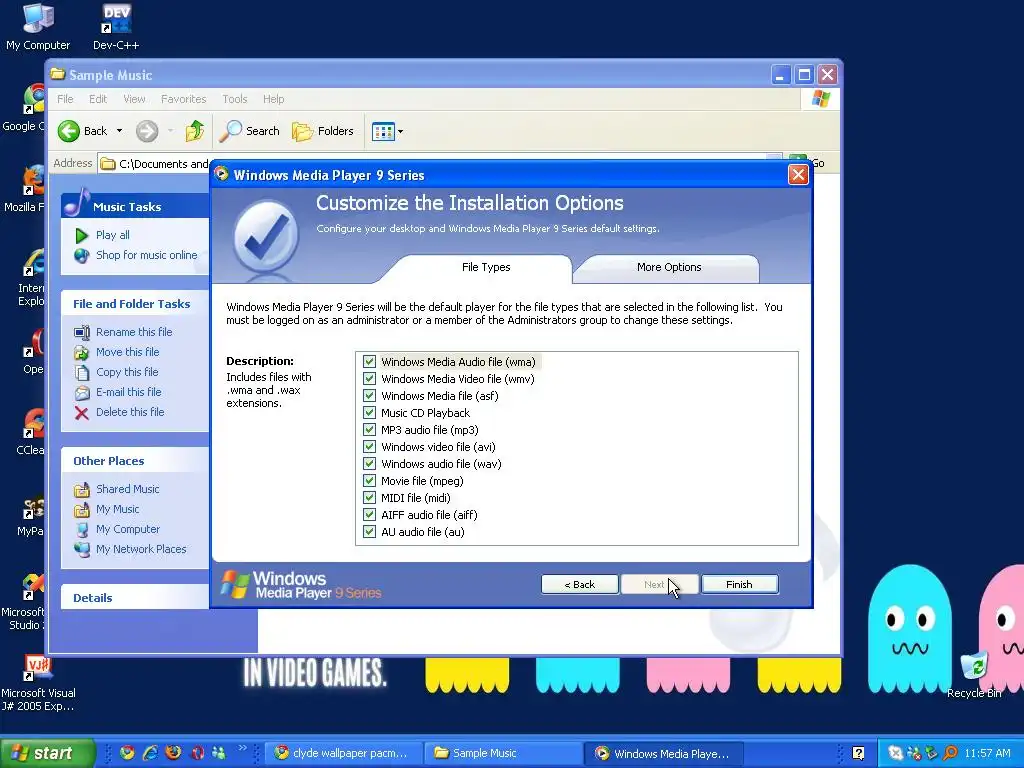This screenshot has height=768, width=1024.
Task: Select Microsoft Visual J# 2005 desktop icon
Action: (x=38, y=683)
